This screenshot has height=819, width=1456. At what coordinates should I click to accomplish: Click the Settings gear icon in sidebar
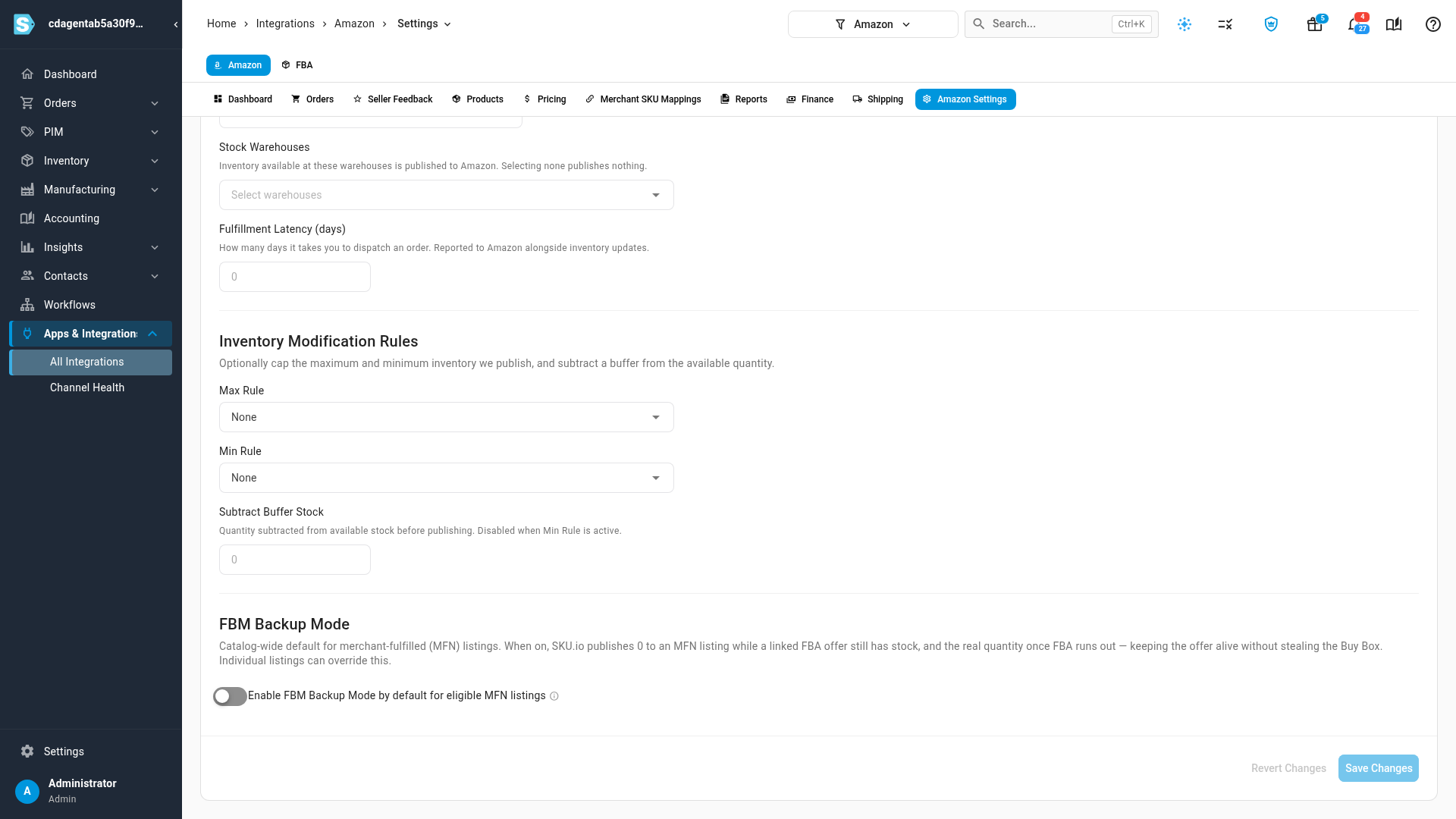coord(27,752)
